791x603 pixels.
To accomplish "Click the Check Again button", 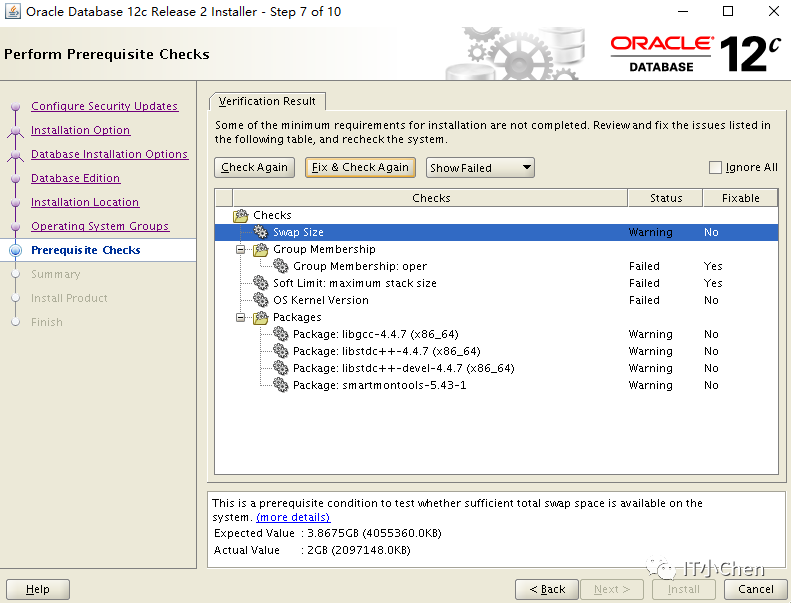I will coord(254,168).
